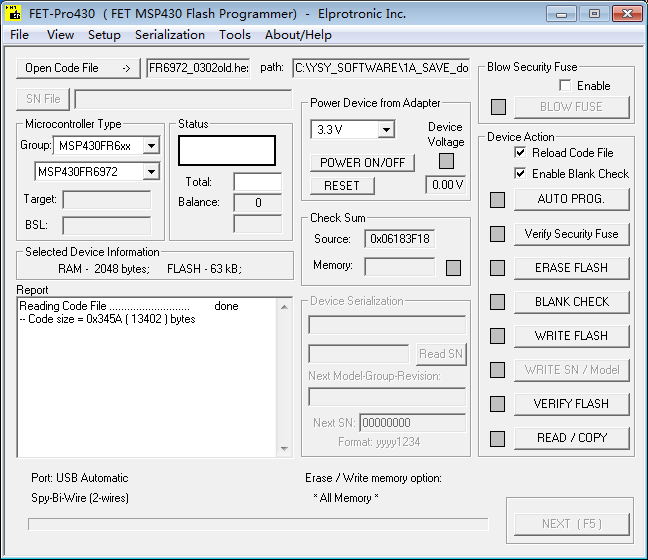Open the File menu
This screenshot has height=560, width=648.
(19, 35)
